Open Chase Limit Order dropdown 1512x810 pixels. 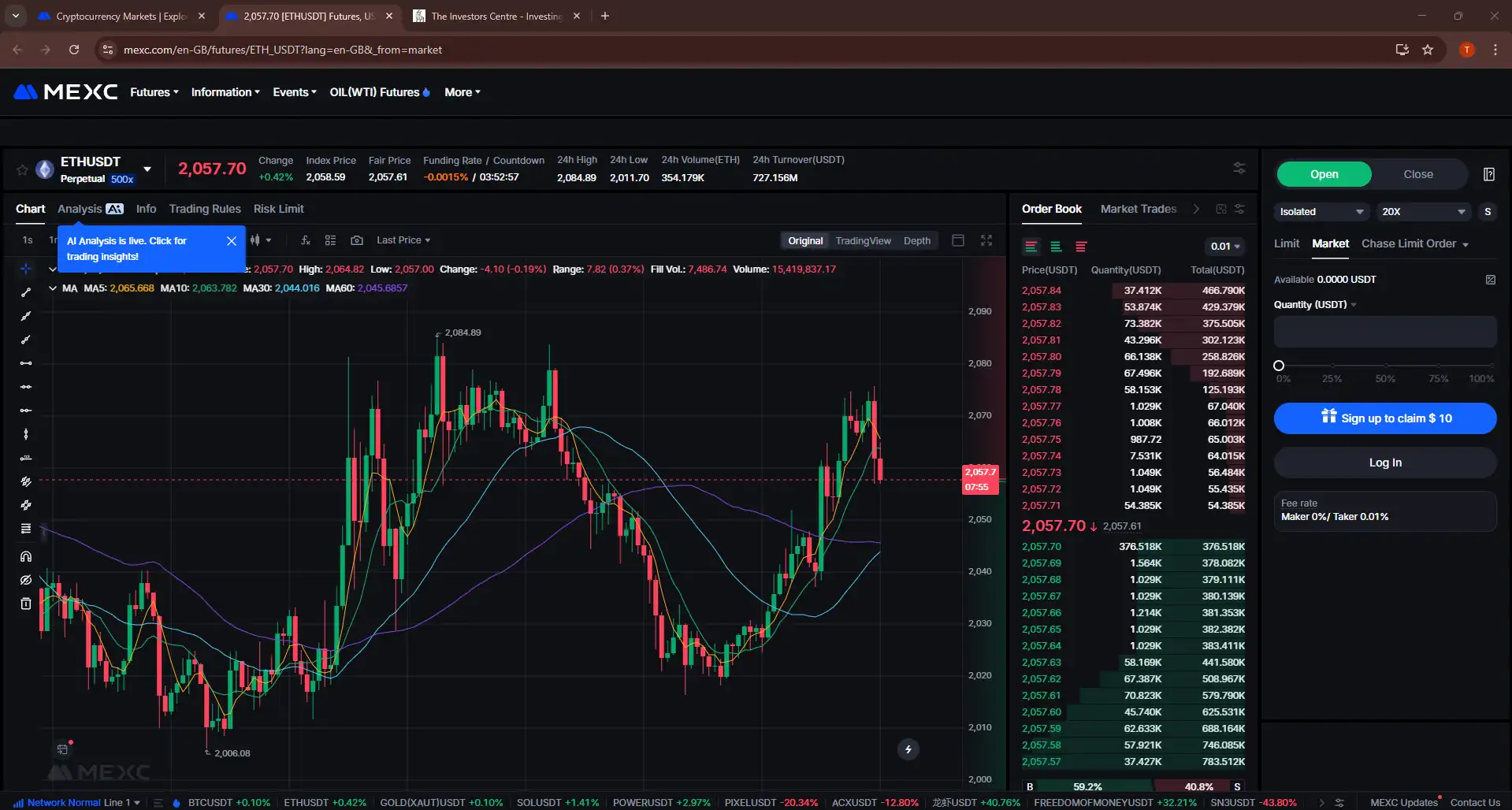(x=1415, y=243)
